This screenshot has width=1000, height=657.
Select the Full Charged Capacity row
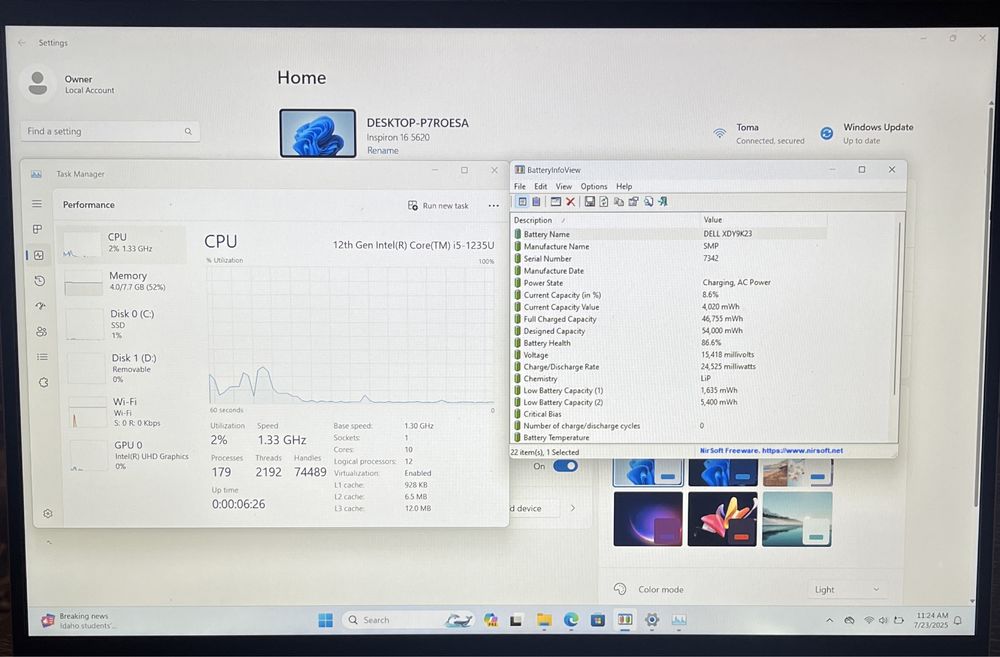[x=668, y=319]
